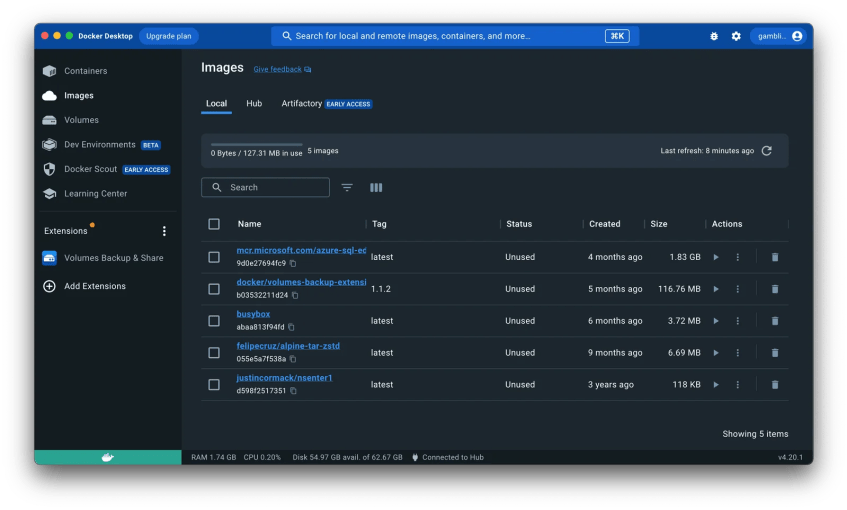This screenshot has height=510, width=847.
Task: Open the column display options
Action: coord(376,187)
